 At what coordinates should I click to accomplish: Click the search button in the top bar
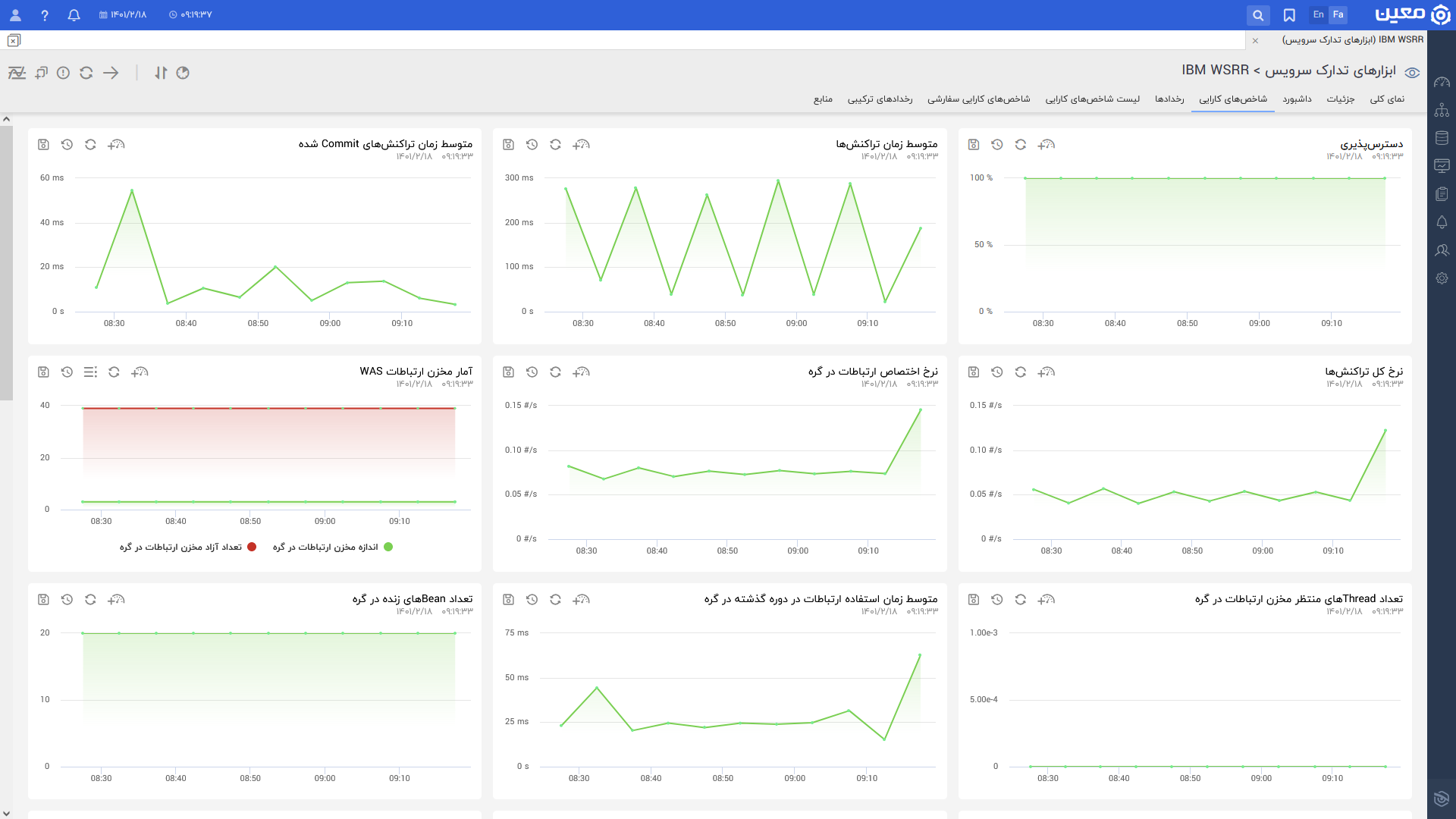coord(1258,15)
